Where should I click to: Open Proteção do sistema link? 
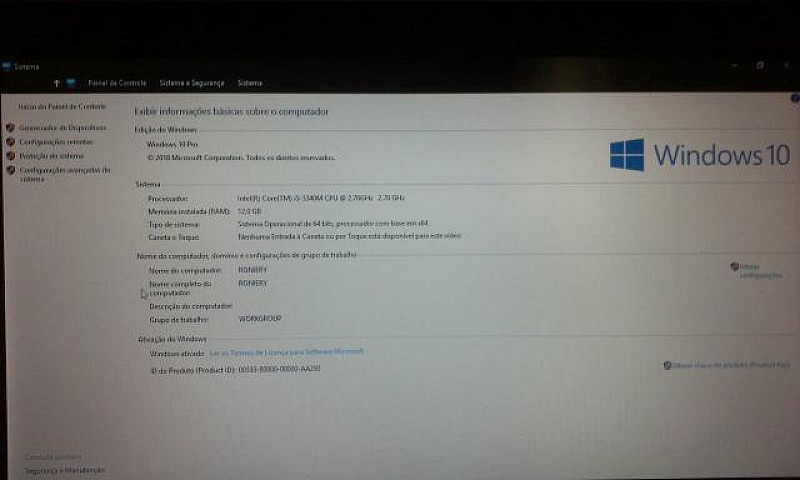click(x=52, y=156)
